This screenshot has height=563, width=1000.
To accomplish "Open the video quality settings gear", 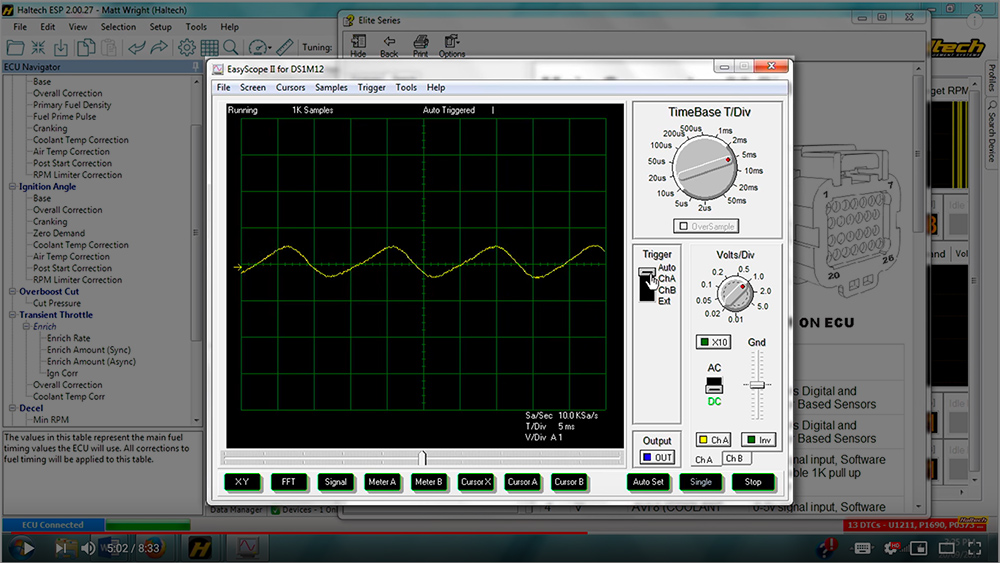I will [x=891, y=548].
